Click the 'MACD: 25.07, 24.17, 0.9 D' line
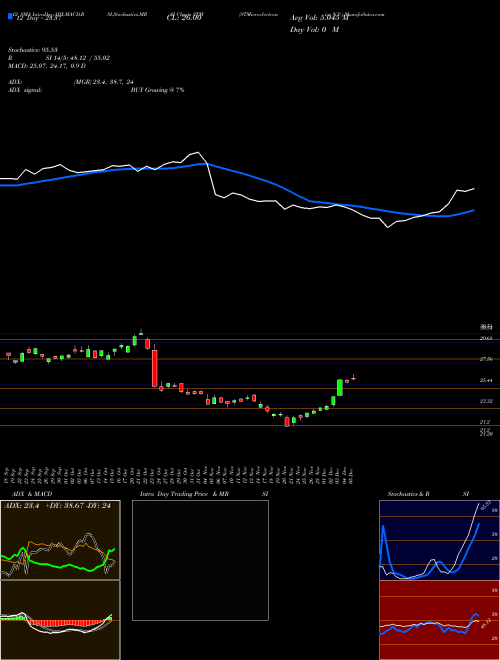Screen dimensions: 500x660 tap(47, 66)
